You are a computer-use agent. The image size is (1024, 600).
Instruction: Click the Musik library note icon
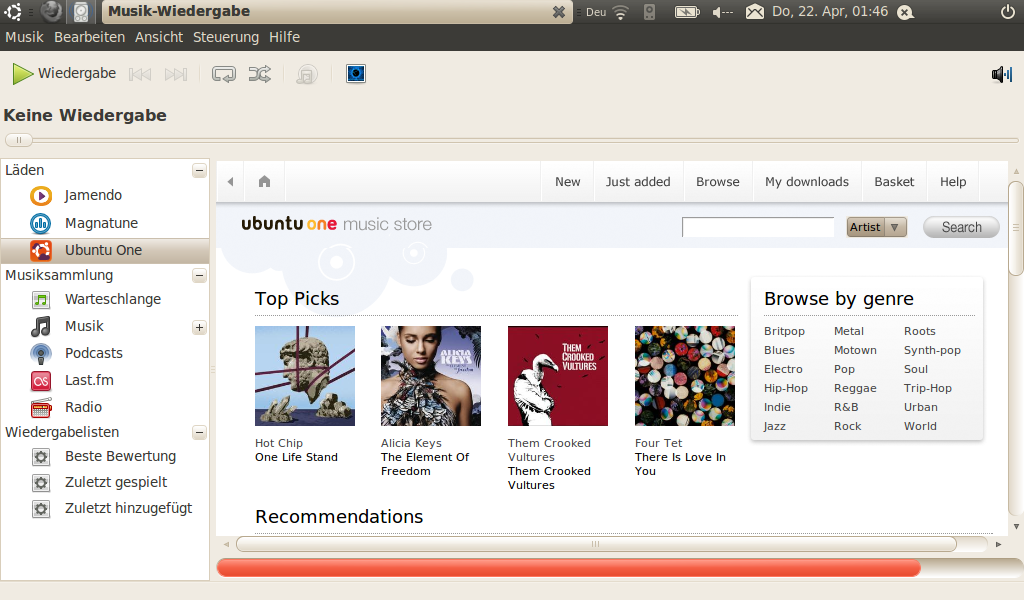(x=40, y=326)
